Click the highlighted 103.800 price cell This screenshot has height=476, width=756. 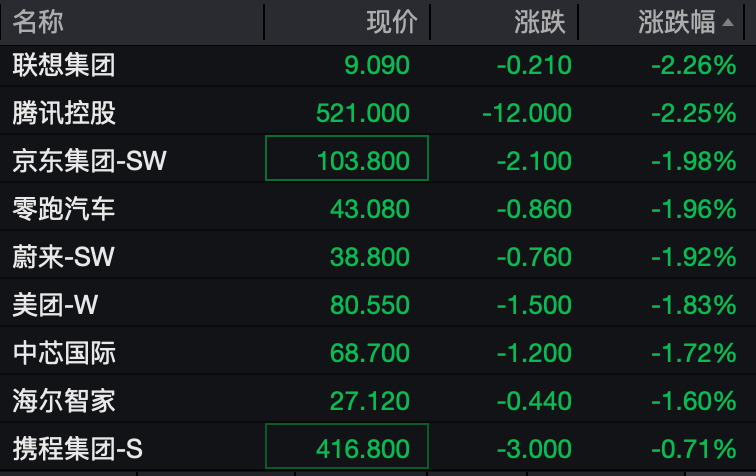(x=347, y=160)
